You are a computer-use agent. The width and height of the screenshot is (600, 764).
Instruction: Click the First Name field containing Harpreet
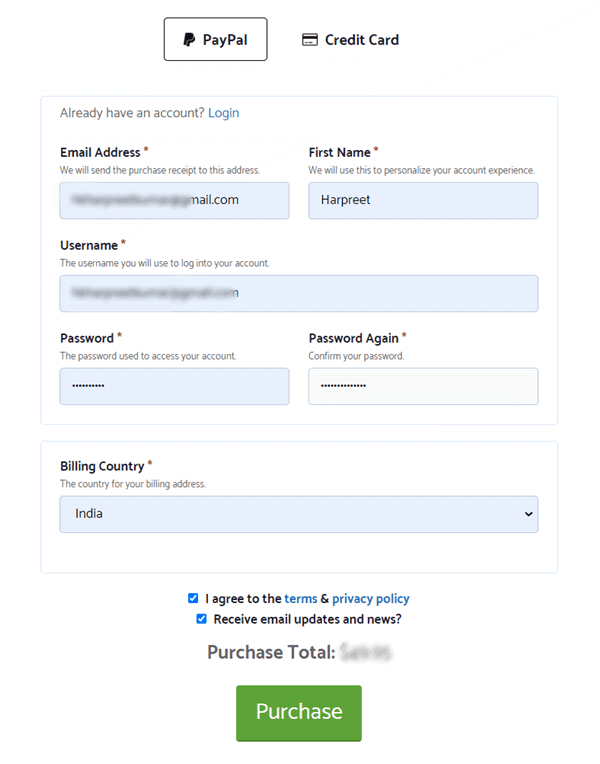(x=423, y=201)
